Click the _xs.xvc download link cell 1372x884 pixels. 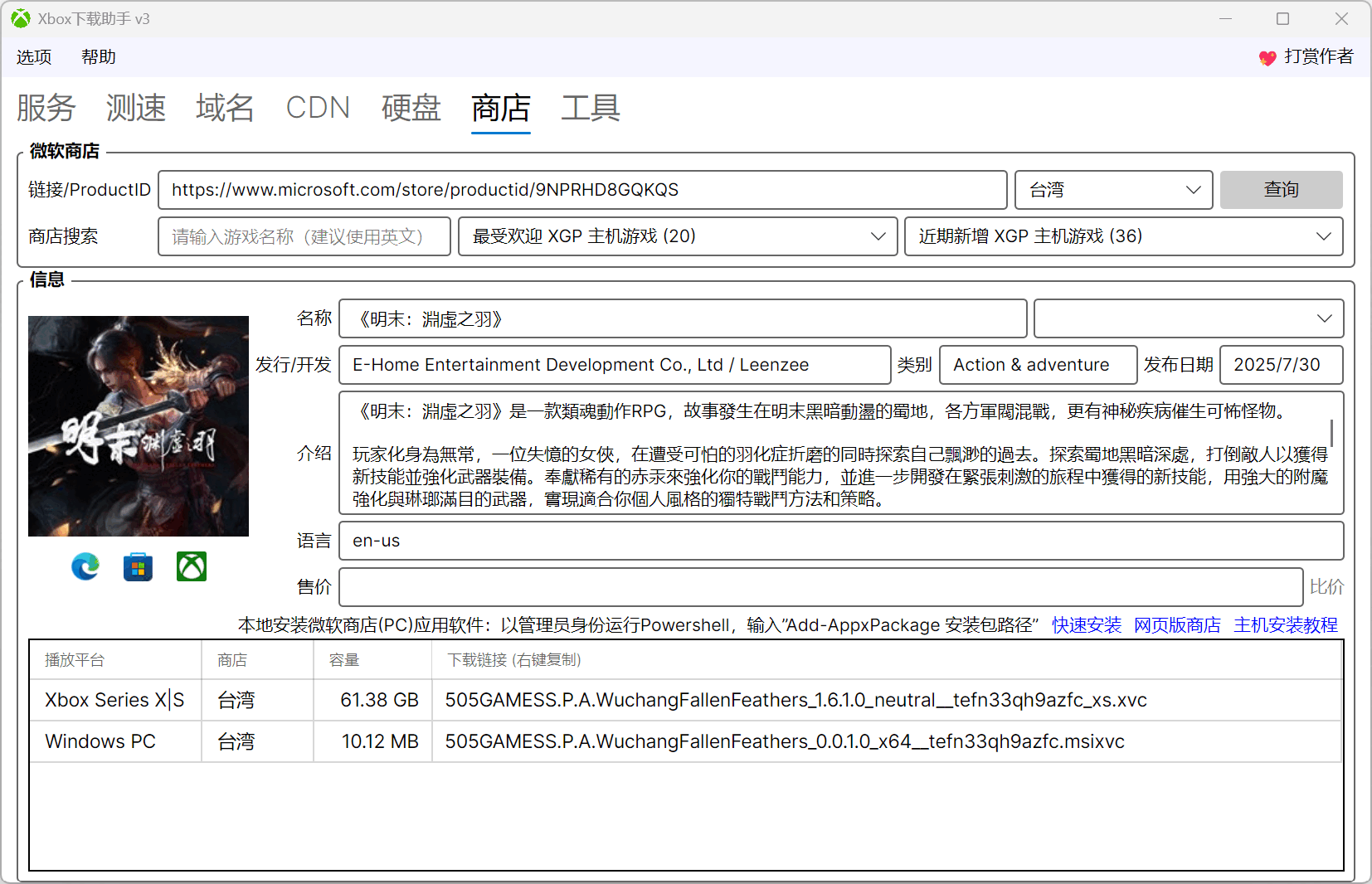click(887, 700)
